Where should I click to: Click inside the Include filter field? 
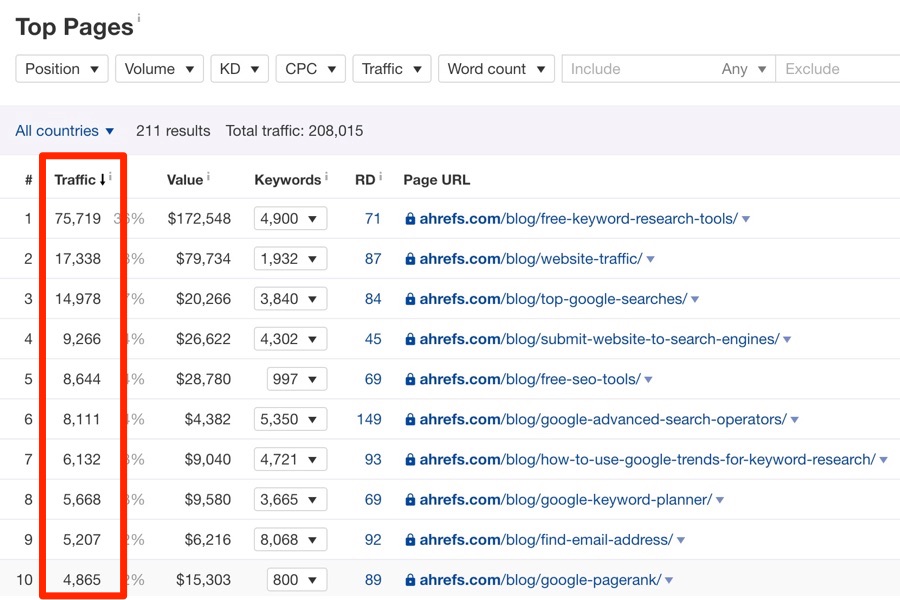click(x=620, y=68)
